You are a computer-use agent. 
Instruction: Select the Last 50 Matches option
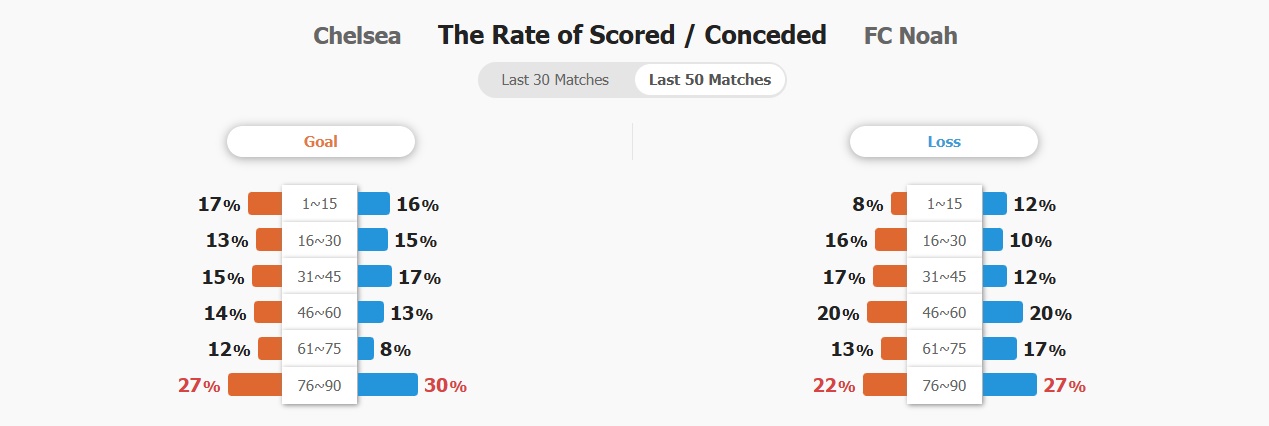pyautogui.click(x=710, y=80)
